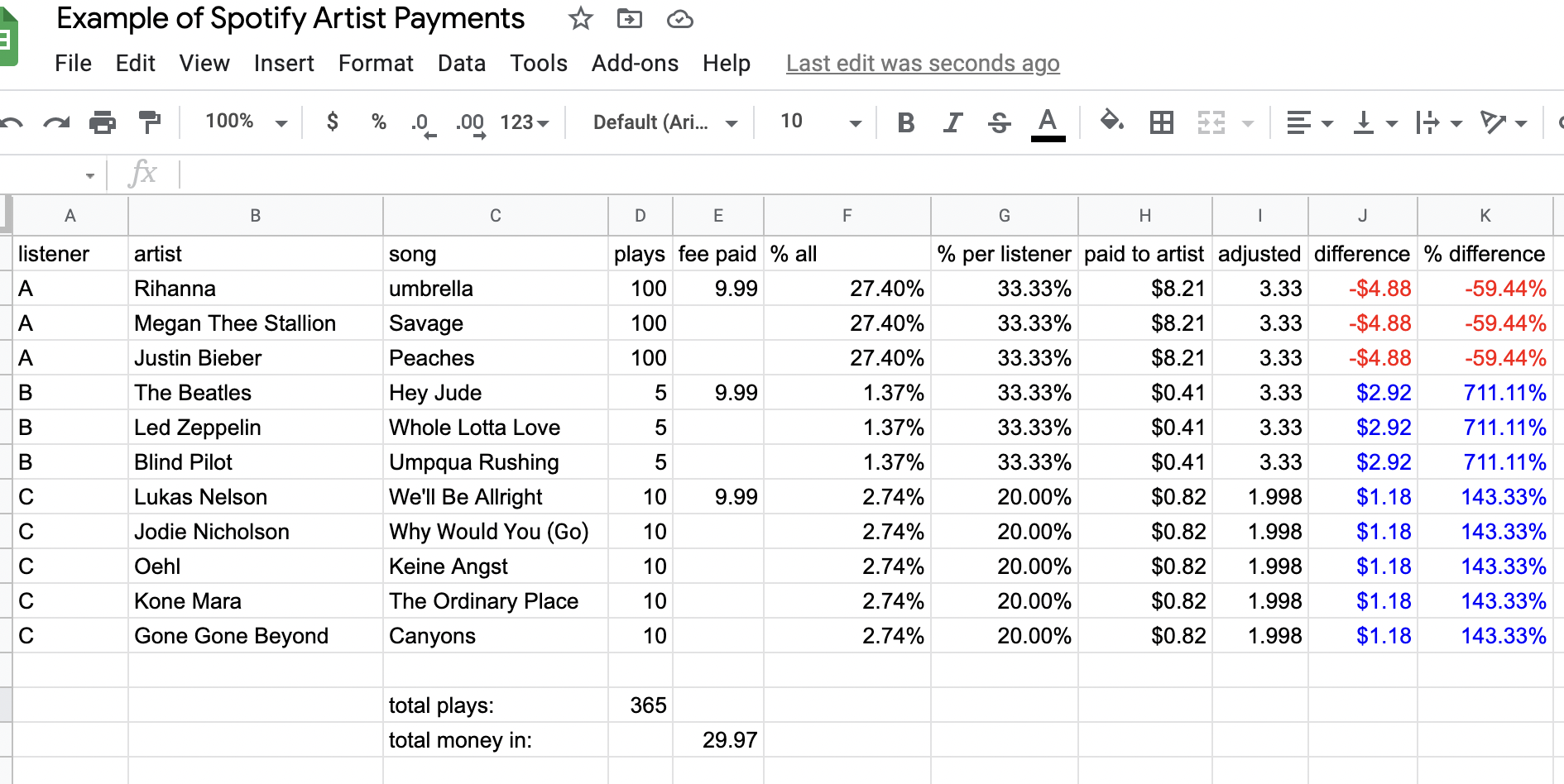The height and width of the screenshot is (784, 1564).
Task: Open the text color picker
Action: (x=1048, y=124)
